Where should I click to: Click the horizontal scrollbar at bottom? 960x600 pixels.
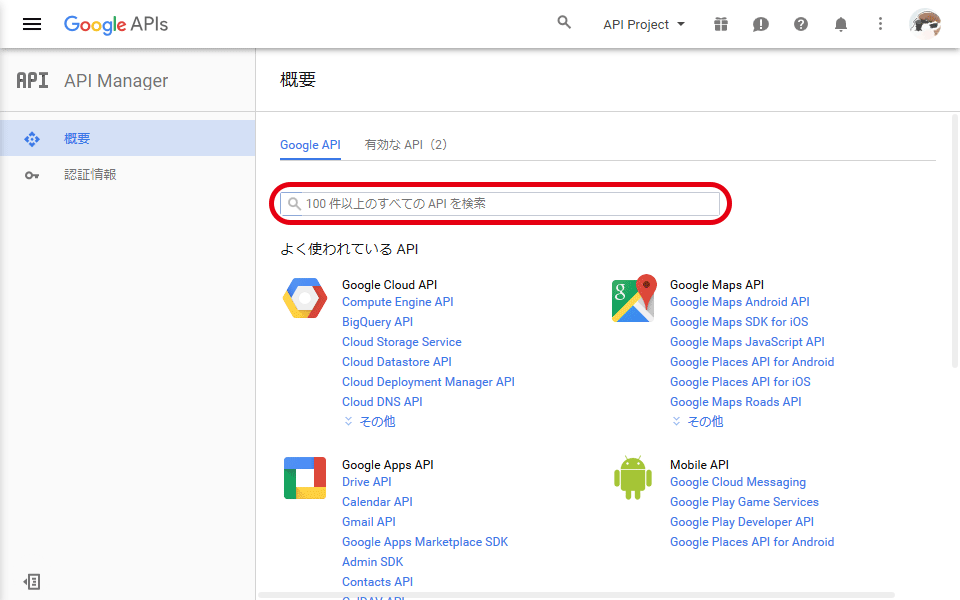pyautogui.click(x=576, y=595)
